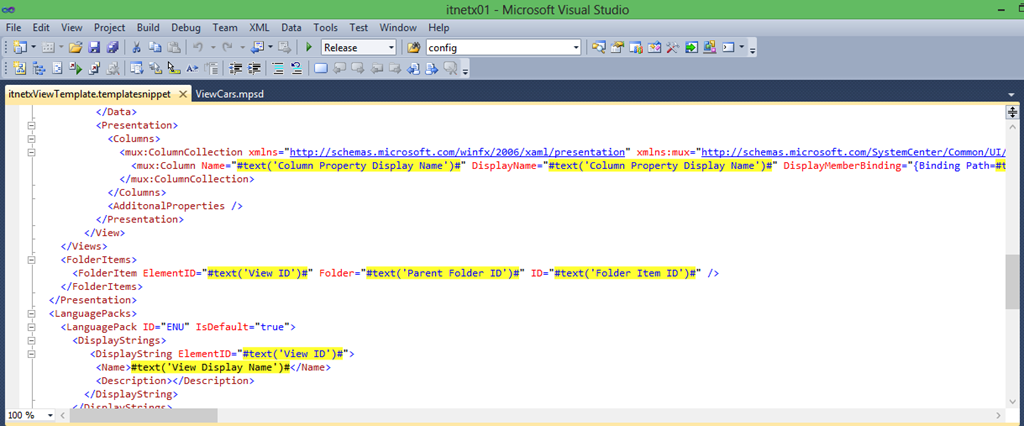Click the Open File folder icon
This screenshot has width=1024, height=426.
[75, 47]
